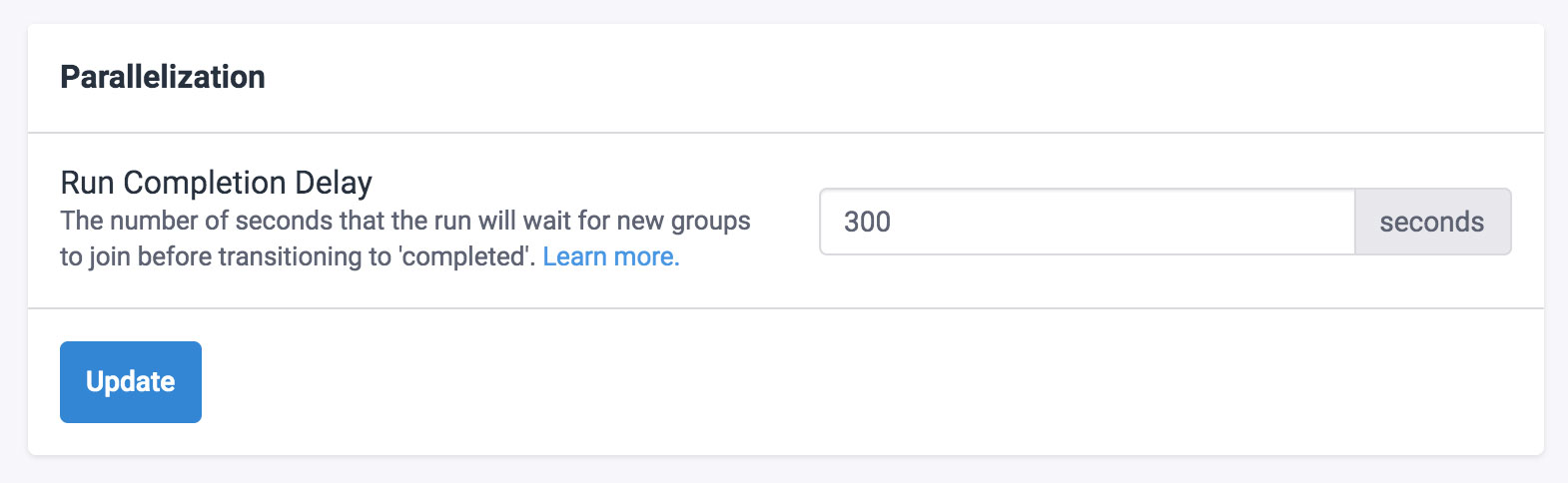Screen dimensions: 1568x483
Task: Click the blank area right of Parallelization heading
Action: (899, 77)
